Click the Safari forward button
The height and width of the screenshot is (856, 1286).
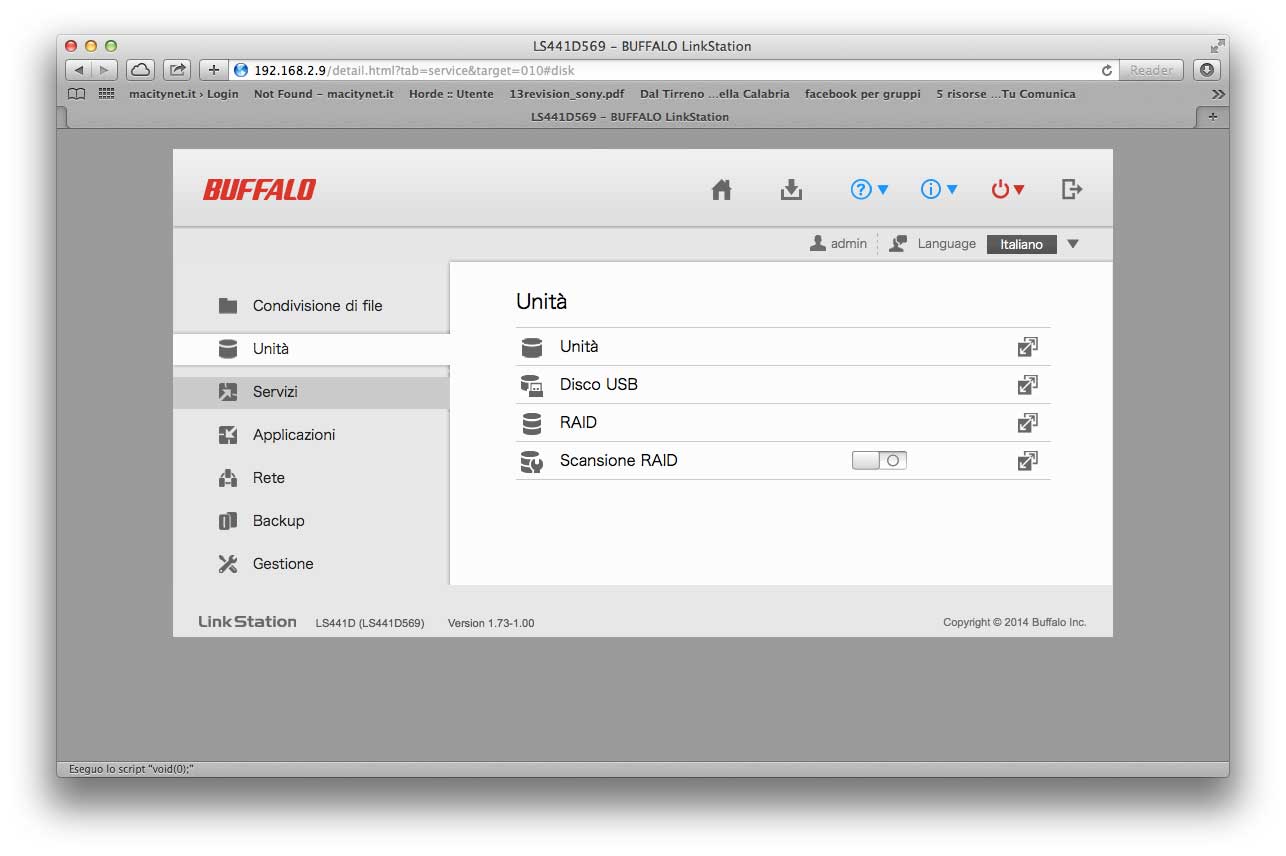(105, 70)
